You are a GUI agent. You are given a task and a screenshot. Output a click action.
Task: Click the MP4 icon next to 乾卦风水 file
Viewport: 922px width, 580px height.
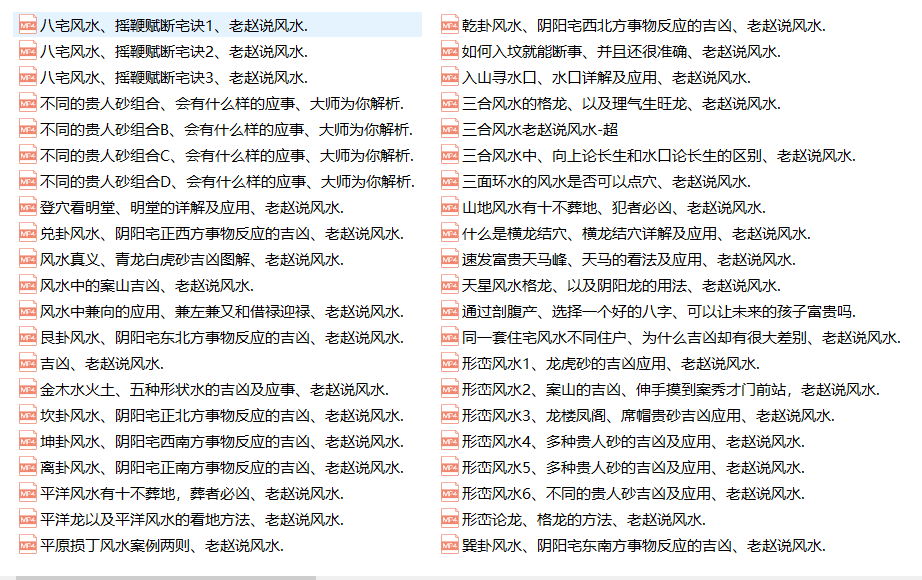450,25
